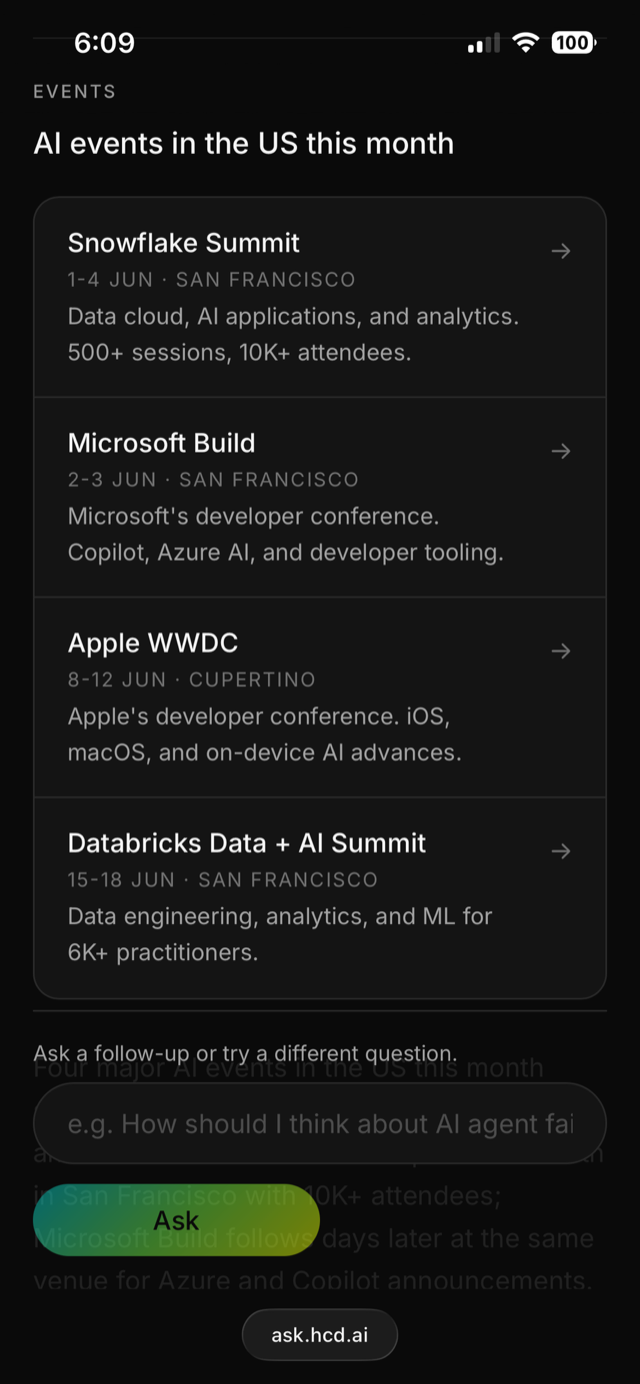640x1384 pixels.
Task: Open Databricks Data + AI Summit title
Action: 247,843
